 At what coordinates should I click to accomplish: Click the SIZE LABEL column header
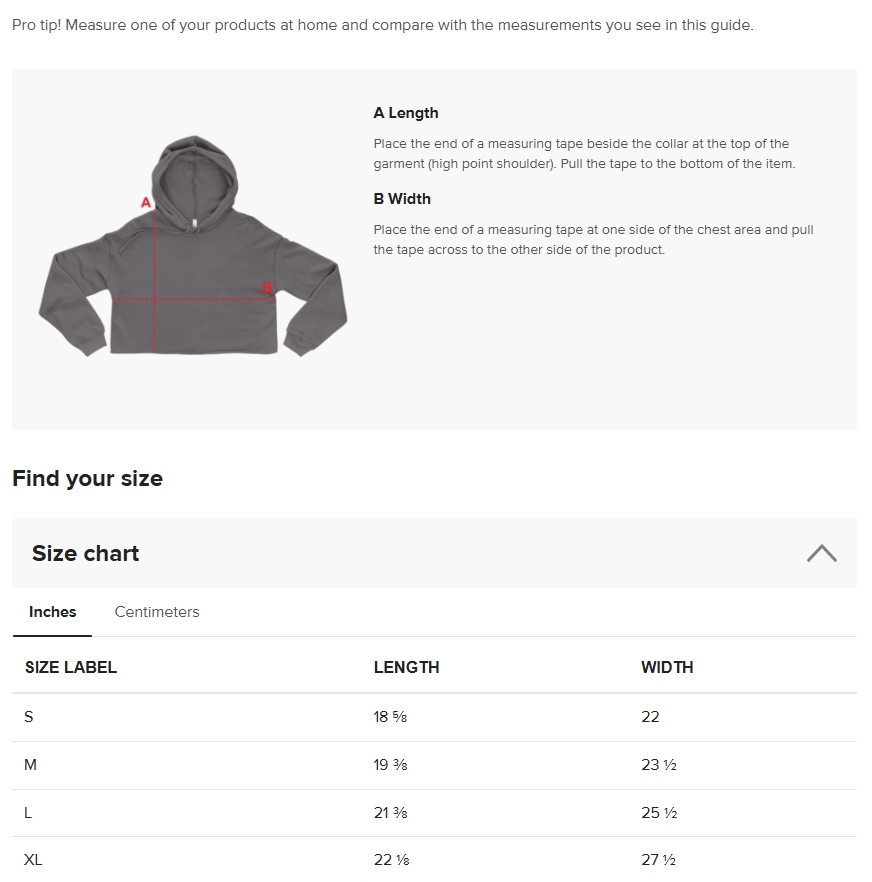pos(71,667)
